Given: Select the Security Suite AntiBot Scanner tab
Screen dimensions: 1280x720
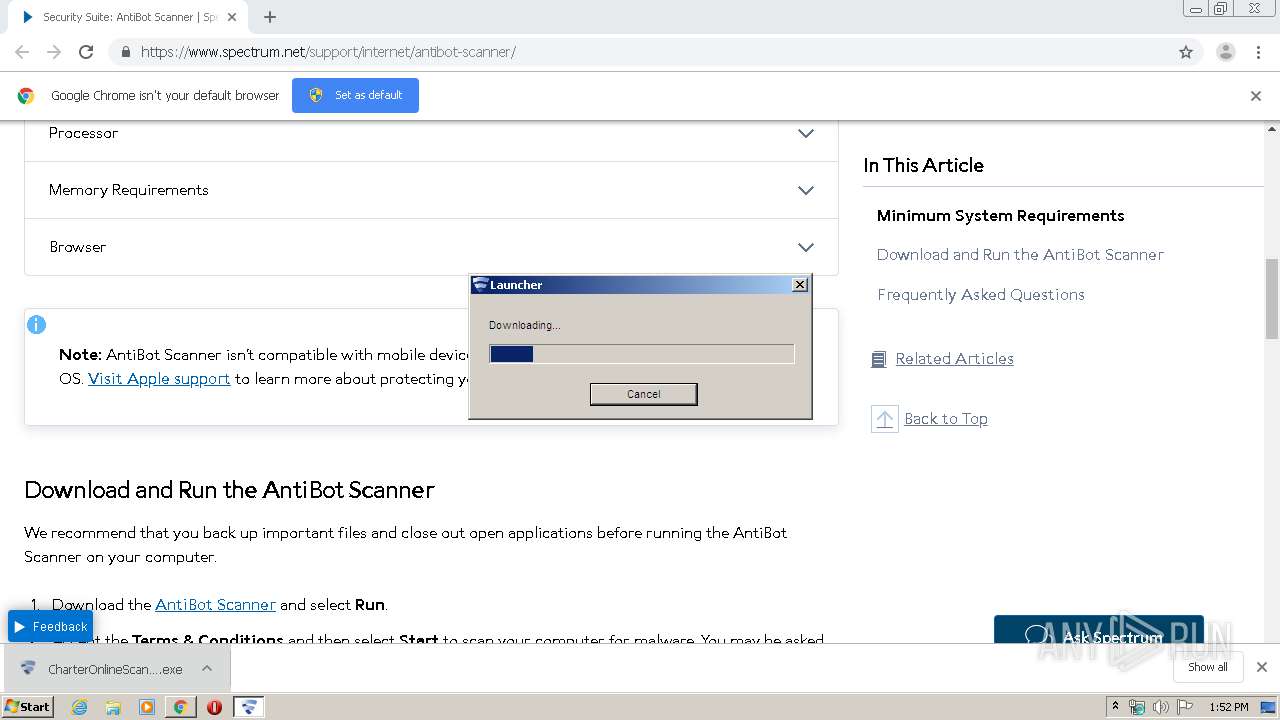Looking at the screenshot, I should pos(130,17).
